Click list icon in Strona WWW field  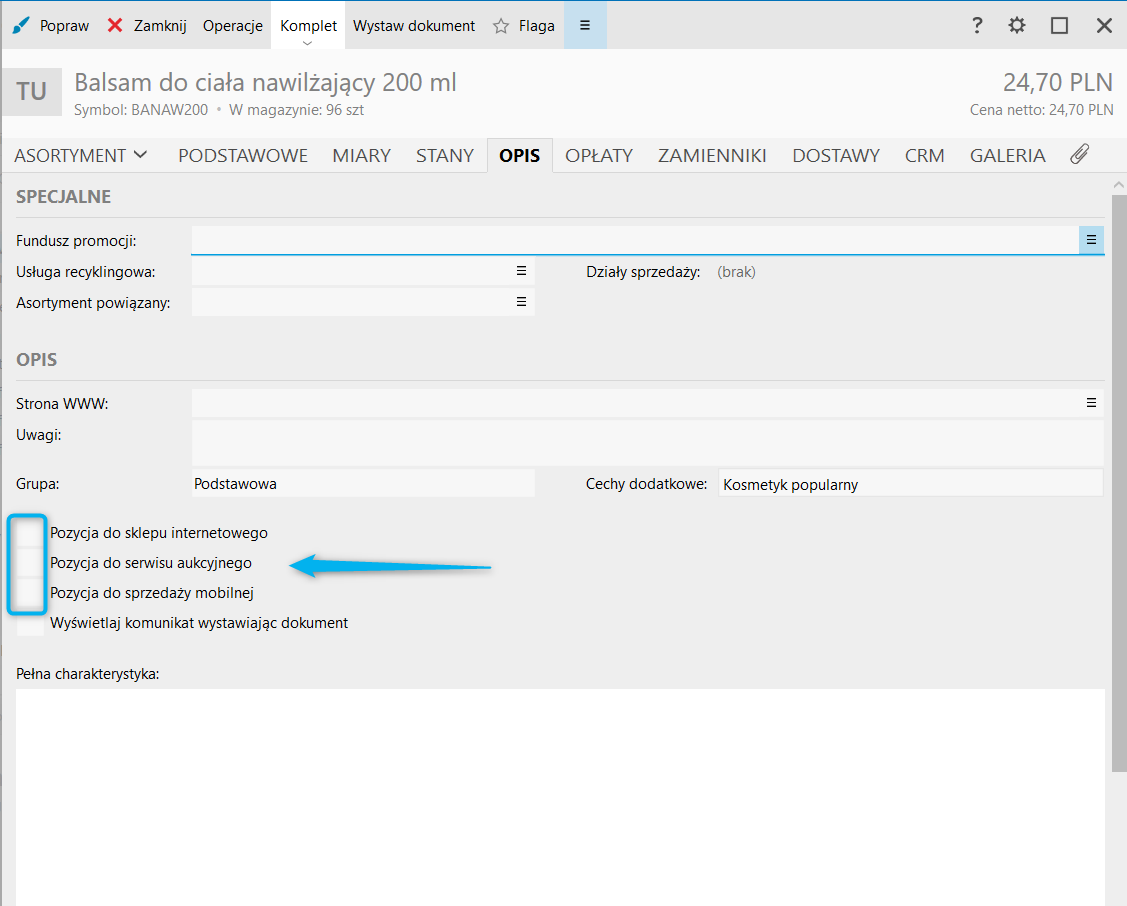click(1091, 403)
